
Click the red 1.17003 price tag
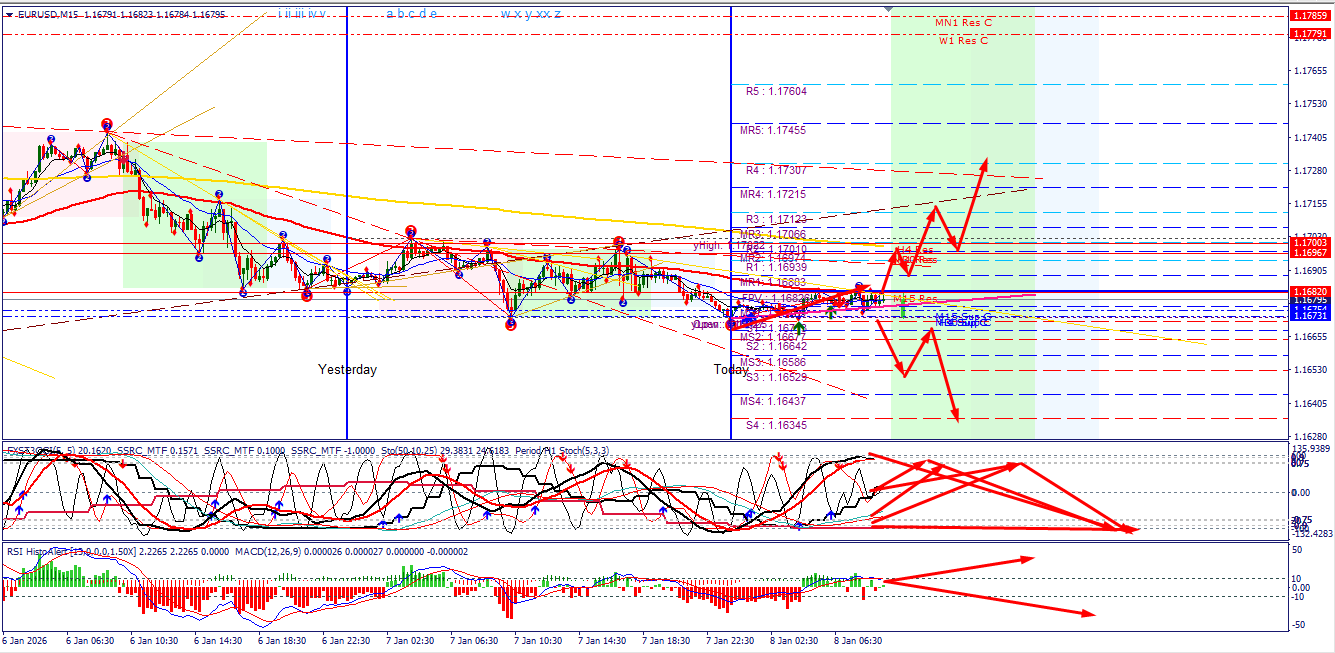[x=1310, y=243]
